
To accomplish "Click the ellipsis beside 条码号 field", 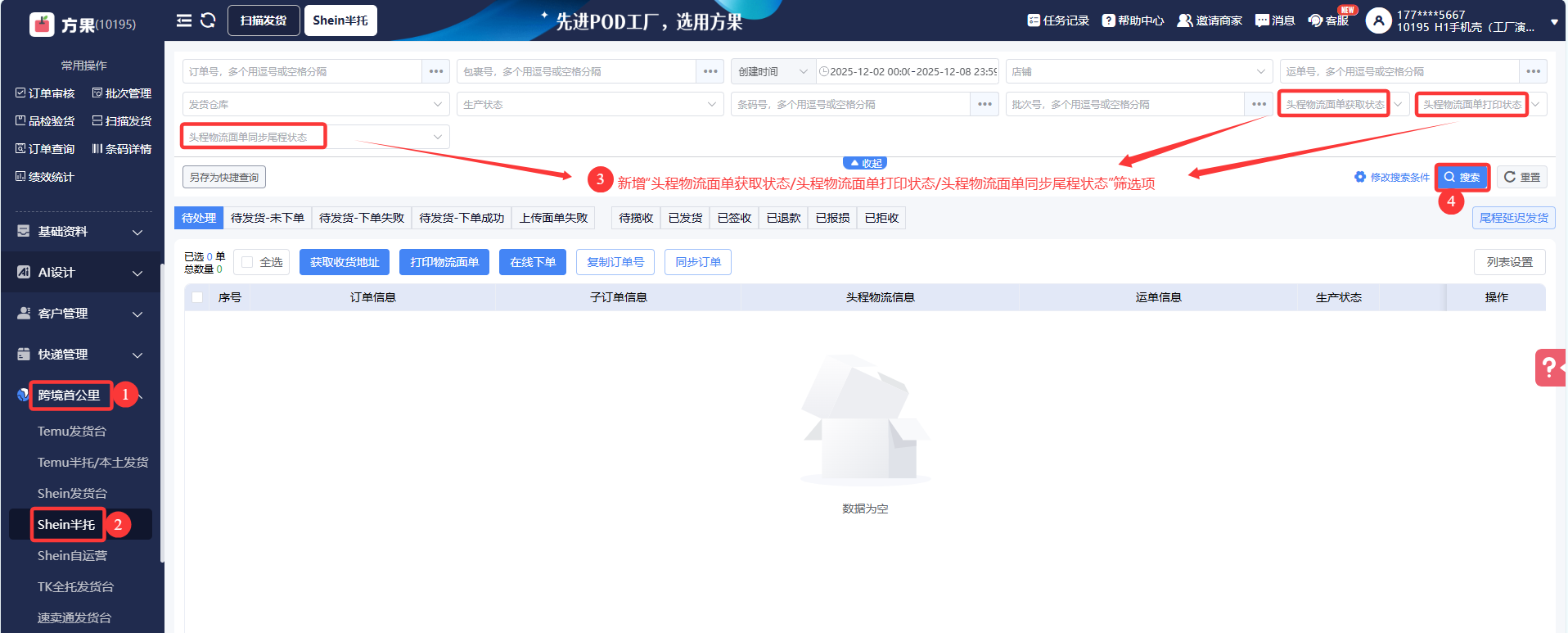I will point(985,104).
